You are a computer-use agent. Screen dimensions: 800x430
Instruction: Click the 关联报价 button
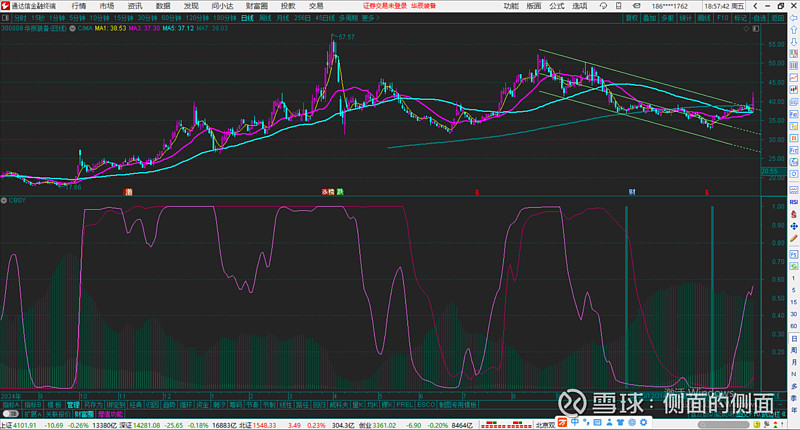(x=58, y=414)
